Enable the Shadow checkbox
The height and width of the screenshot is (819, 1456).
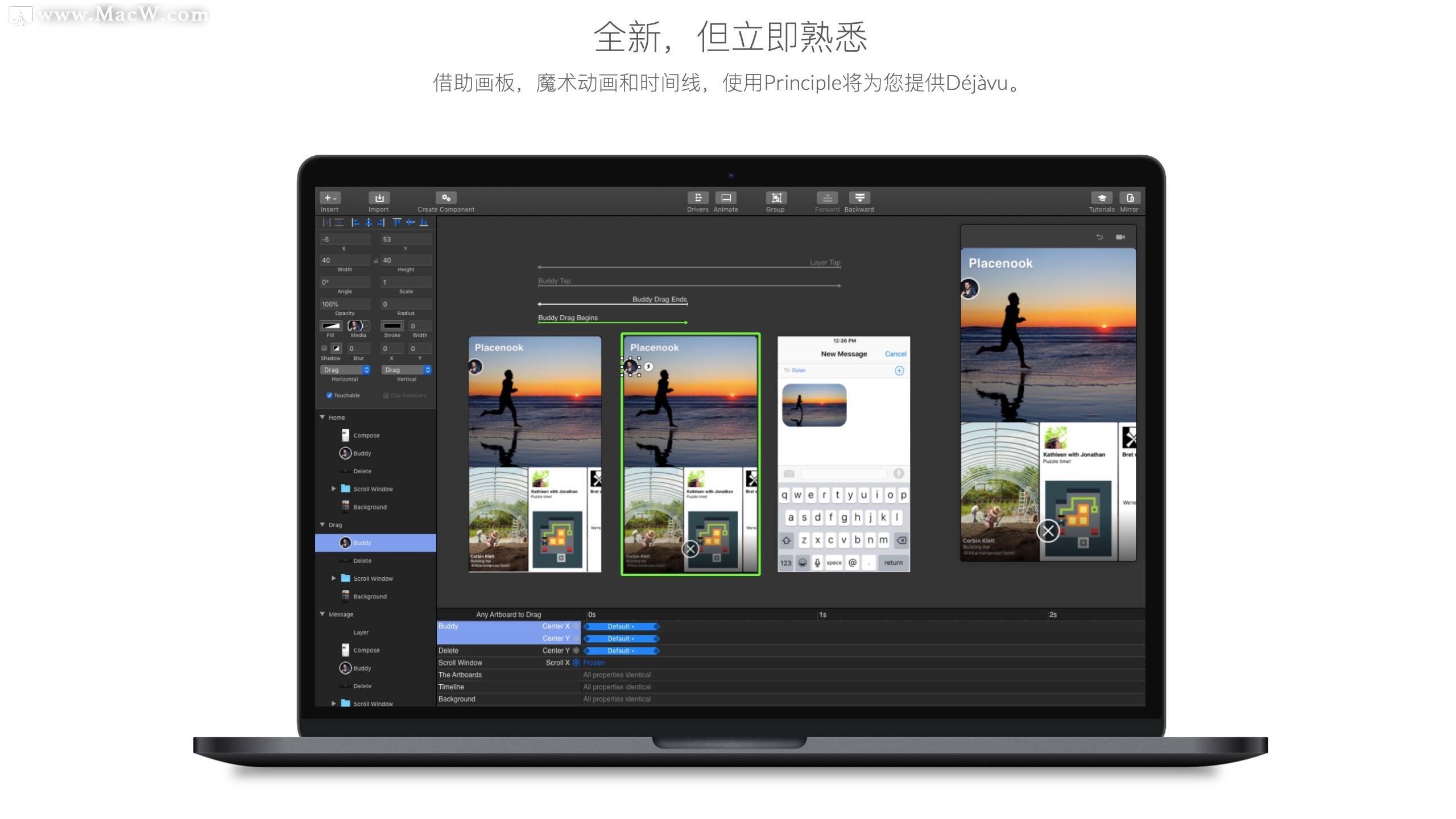coord(324,348)
